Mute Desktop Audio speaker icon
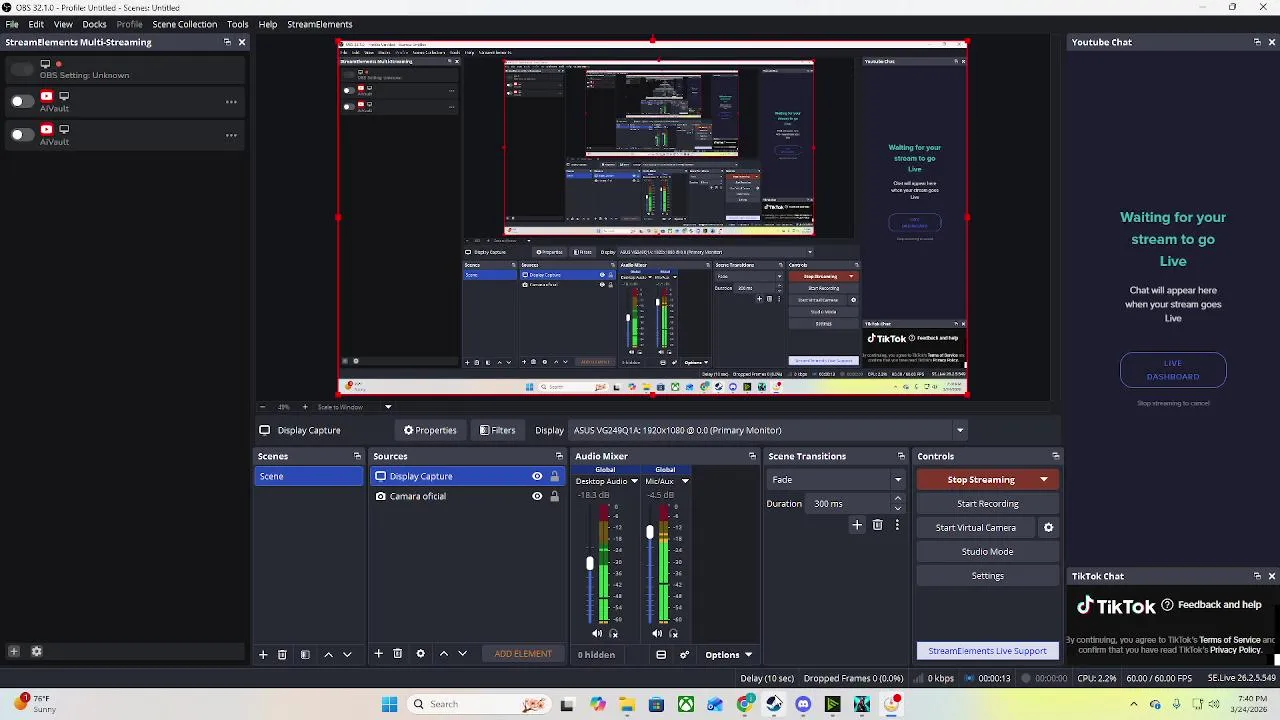 [x=597, y=633]
